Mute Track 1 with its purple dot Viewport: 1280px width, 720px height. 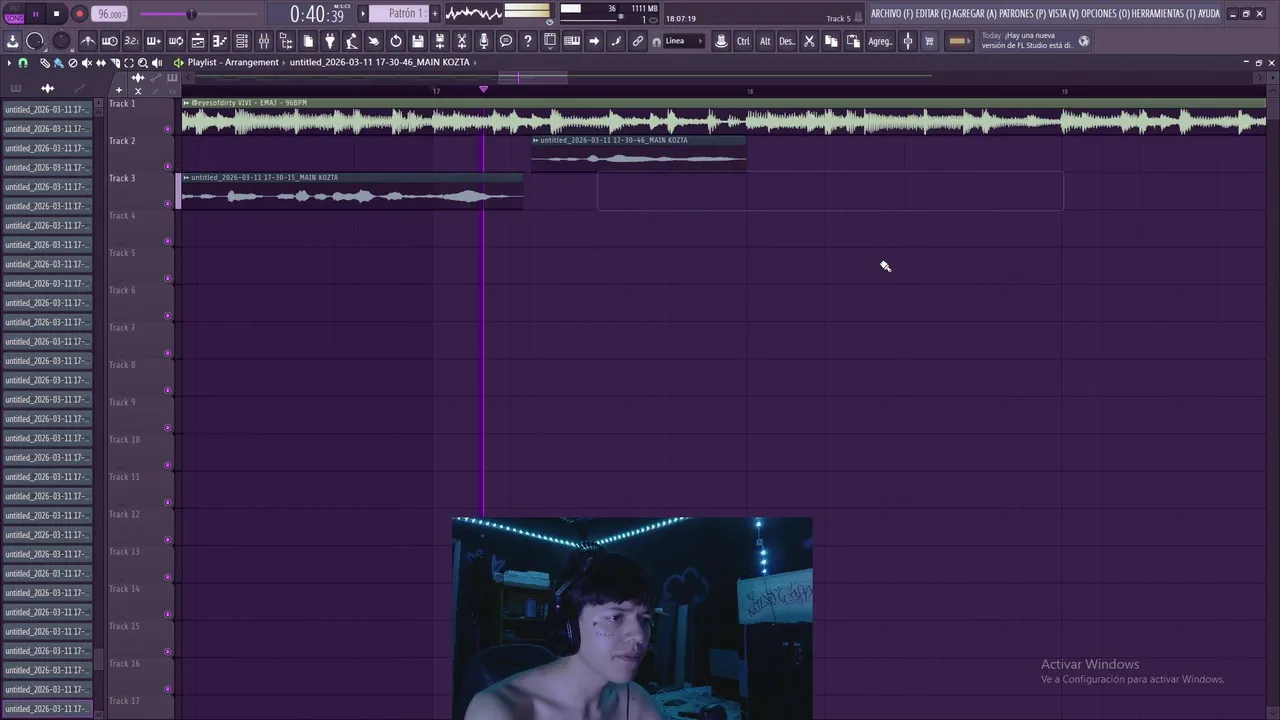(x=168, y=129)
